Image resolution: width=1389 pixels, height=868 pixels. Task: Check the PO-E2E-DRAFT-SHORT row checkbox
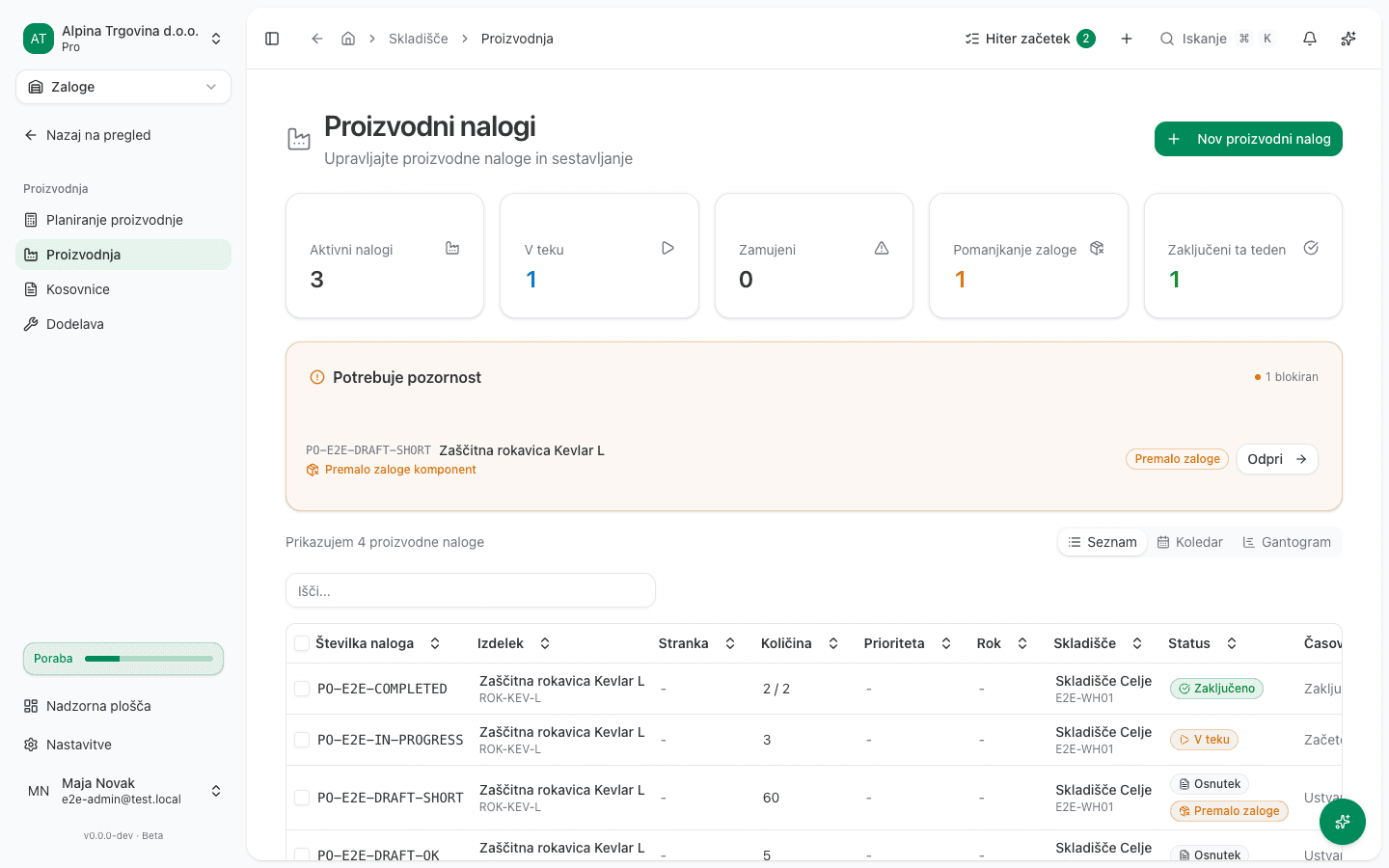(302, 798)
